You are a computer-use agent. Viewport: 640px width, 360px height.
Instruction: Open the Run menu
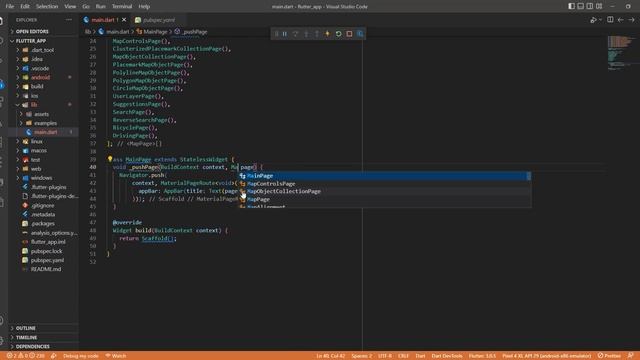click(100, 6)
